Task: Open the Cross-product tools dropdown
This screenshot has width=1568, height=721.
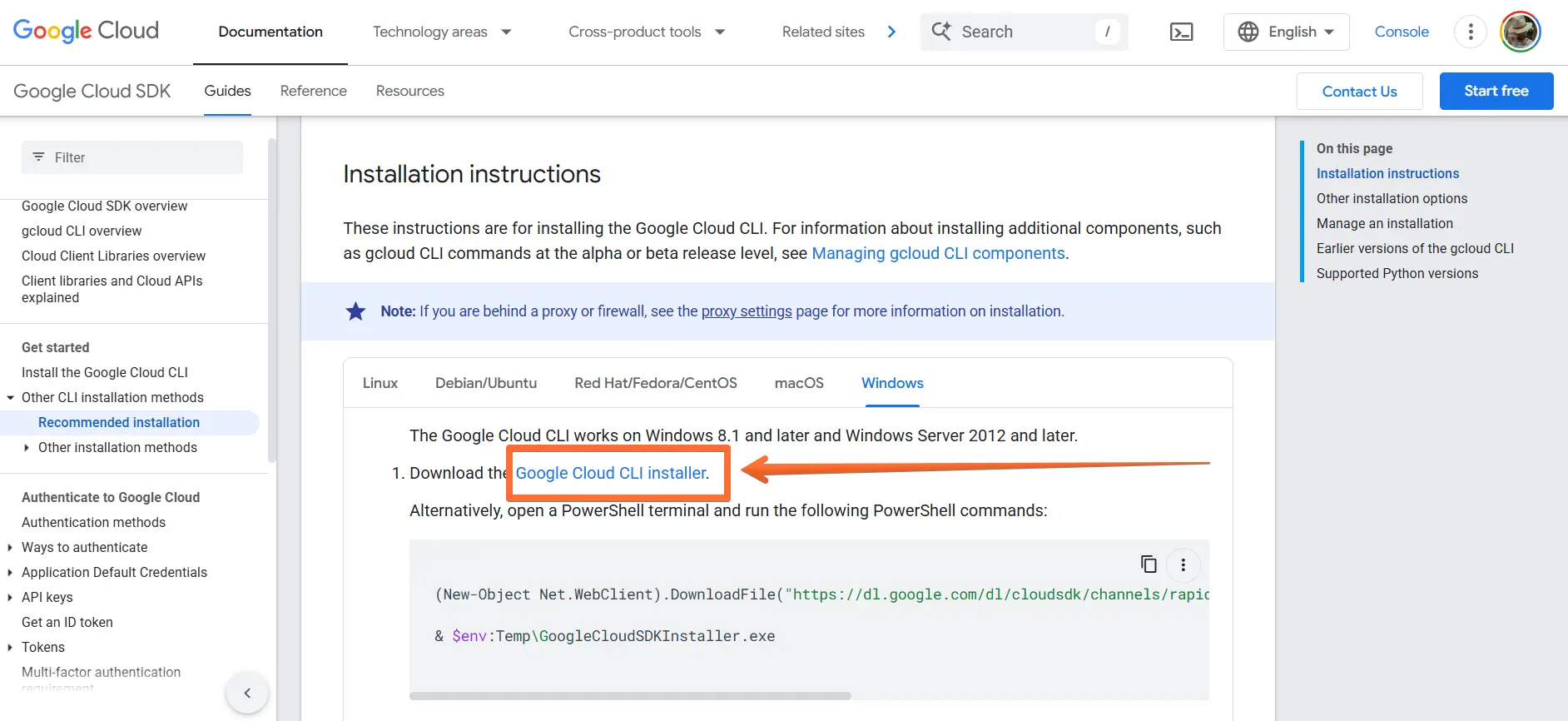Action: point(647,32)
